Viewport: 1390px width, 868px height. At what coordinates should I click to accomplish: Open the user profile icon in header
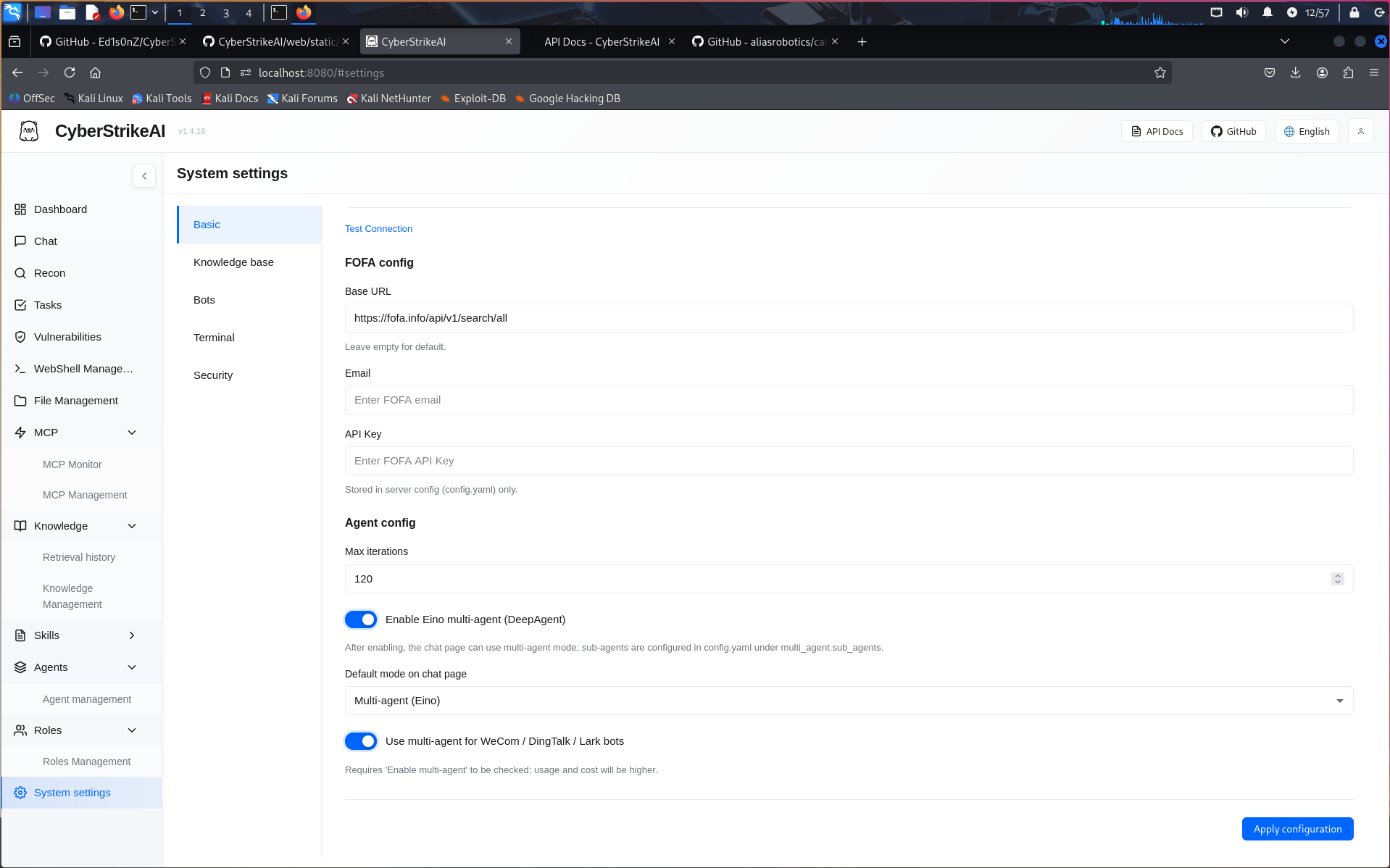click(1360, 131)
